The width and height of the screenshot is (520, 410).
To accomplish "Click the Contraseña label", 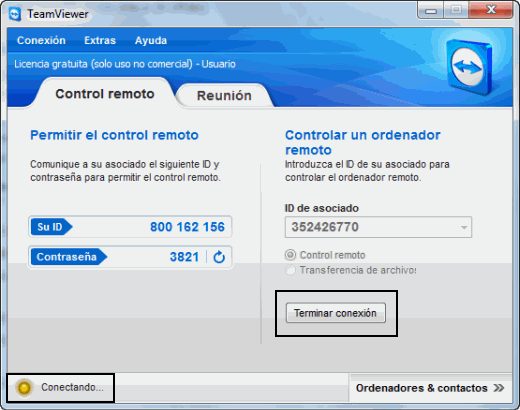I will pyautogui.click(x=69, y=257).
